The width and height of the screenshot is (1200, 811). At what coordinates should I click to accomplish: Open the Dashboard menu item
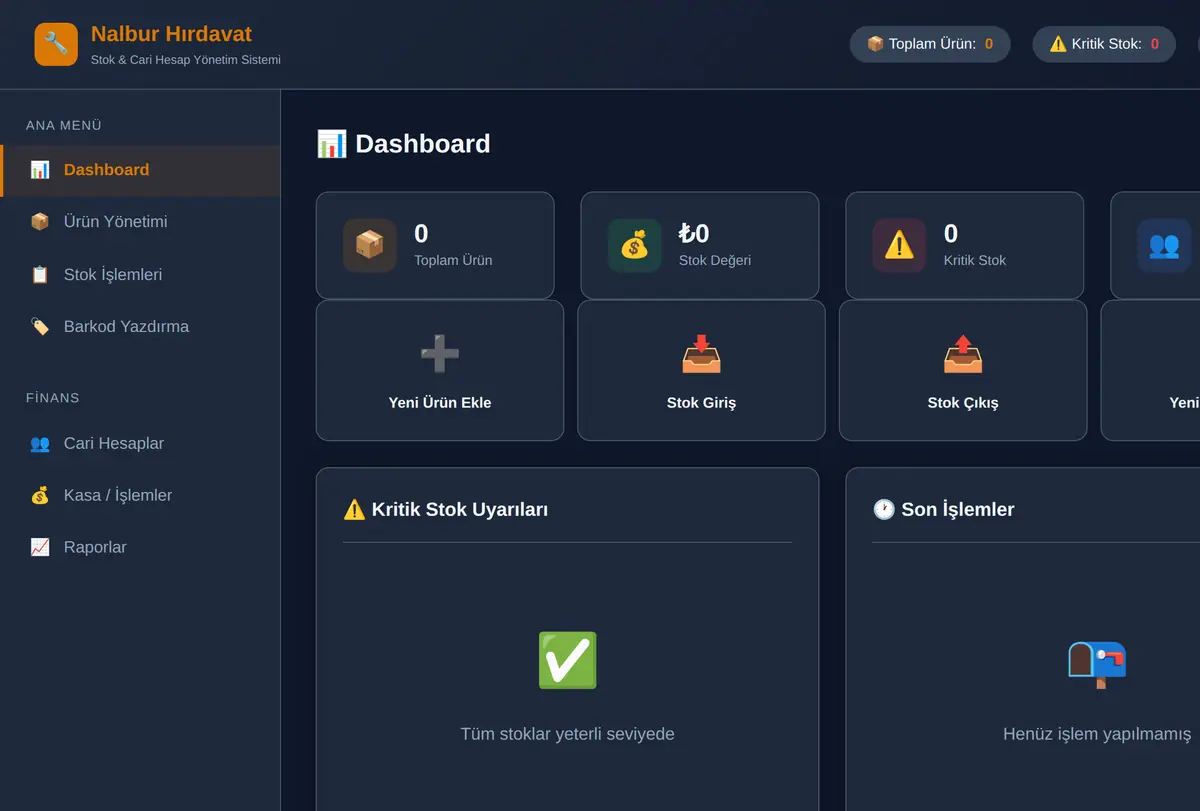[x=140, y=170]
